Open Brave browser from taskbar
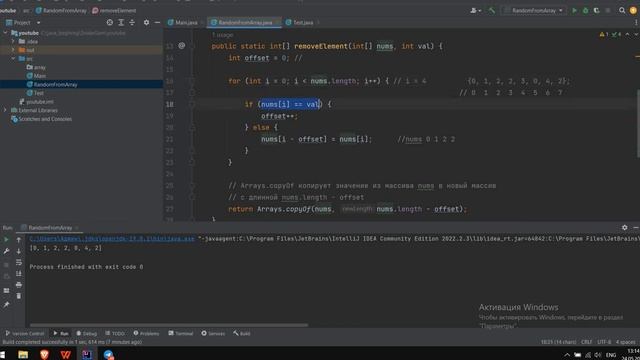The width and height of the screenshot is (640, 360). 44,354
